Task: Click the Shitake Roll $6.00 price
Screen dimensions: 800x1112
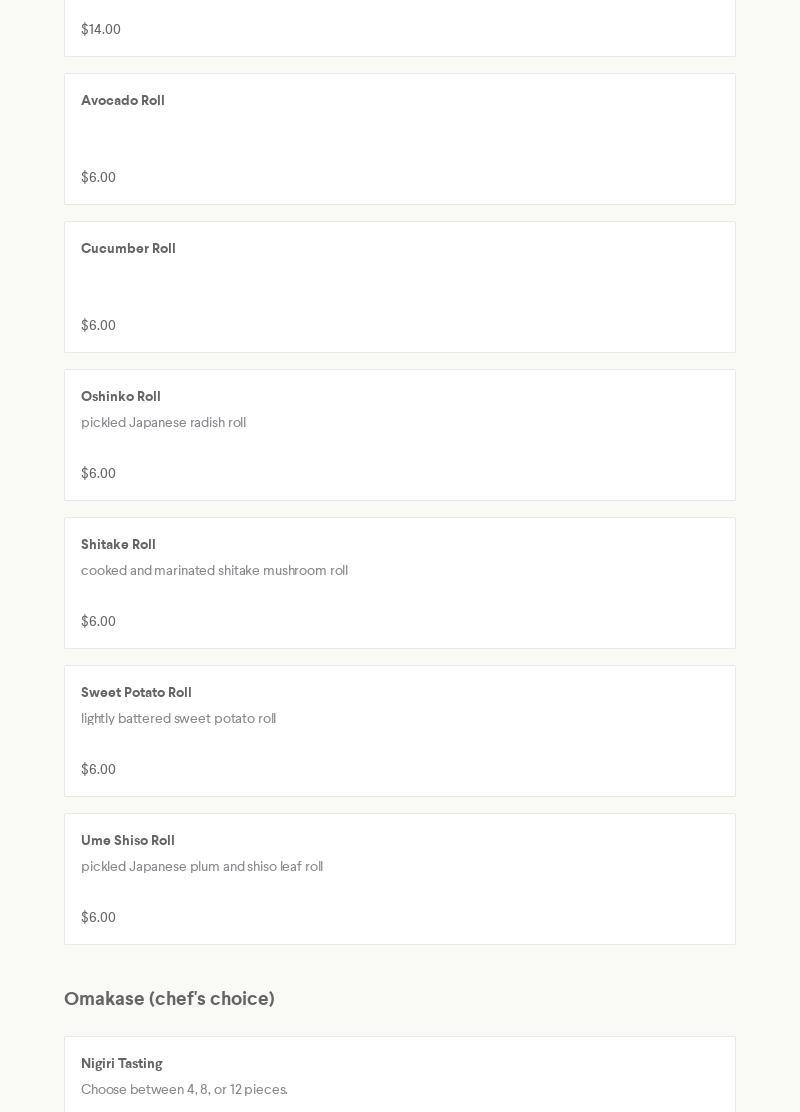Action: [x=98, y=621]
